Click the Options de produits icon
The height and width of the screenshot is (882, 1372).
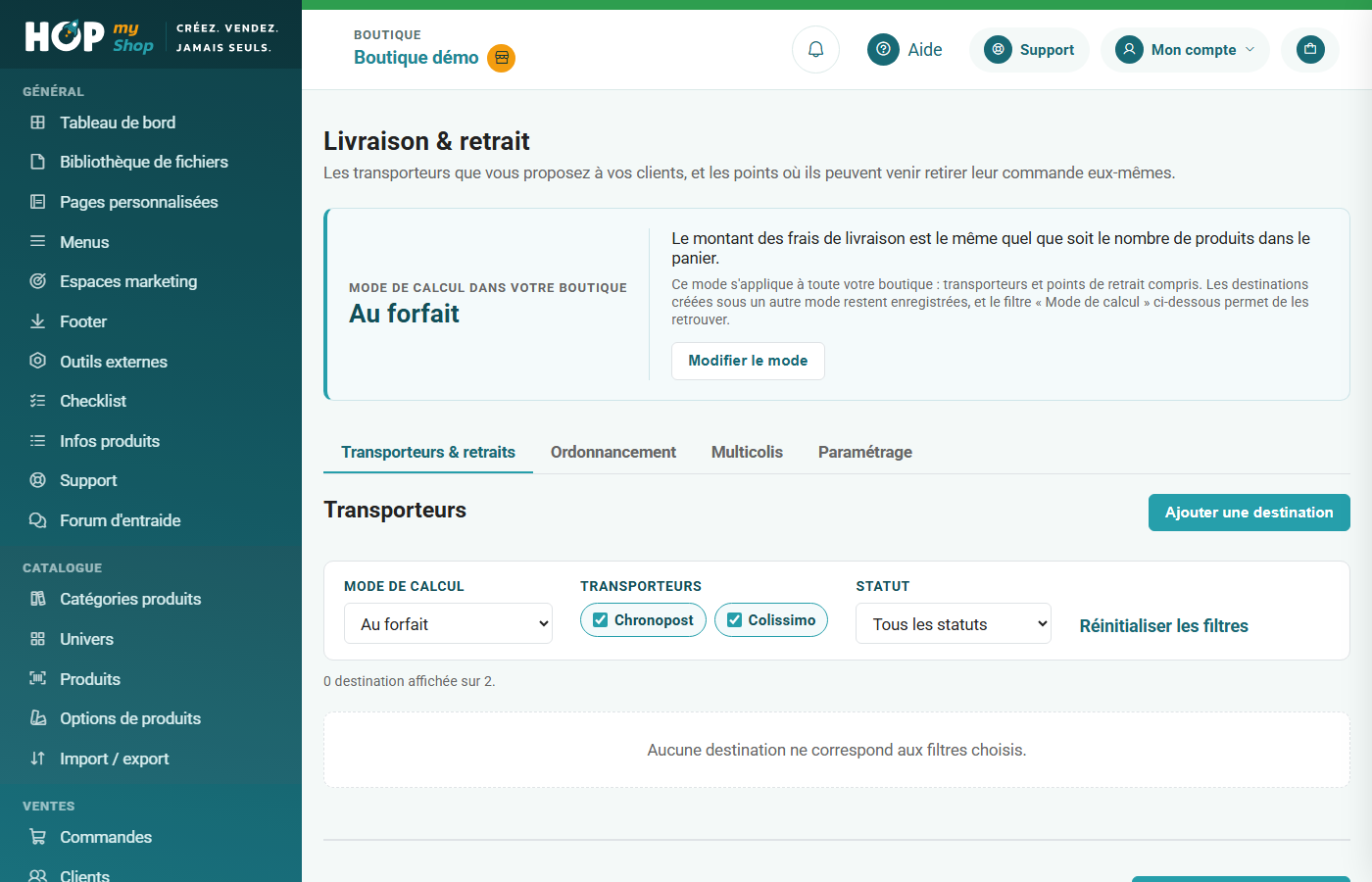click(x=38, y=718)
